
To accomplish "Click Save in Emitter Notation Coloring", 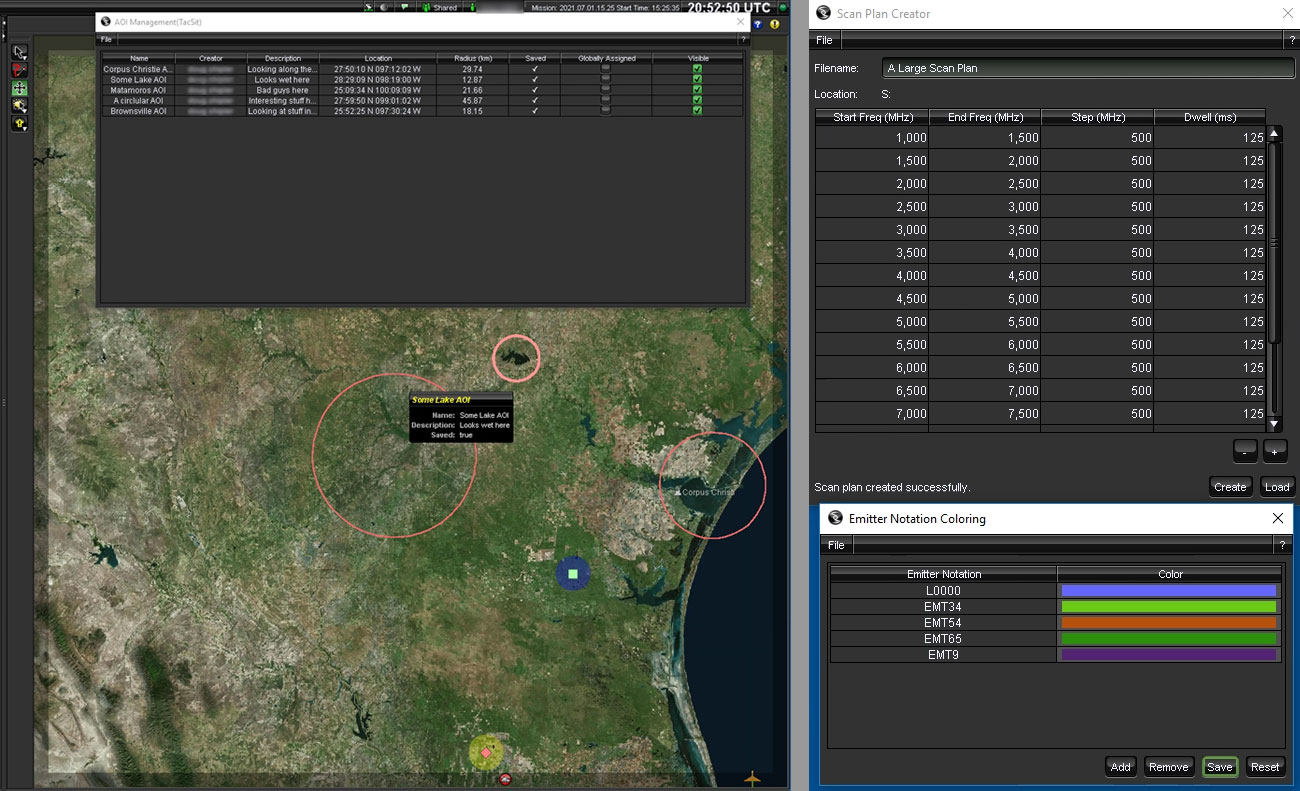I will tap(1220, 767).
